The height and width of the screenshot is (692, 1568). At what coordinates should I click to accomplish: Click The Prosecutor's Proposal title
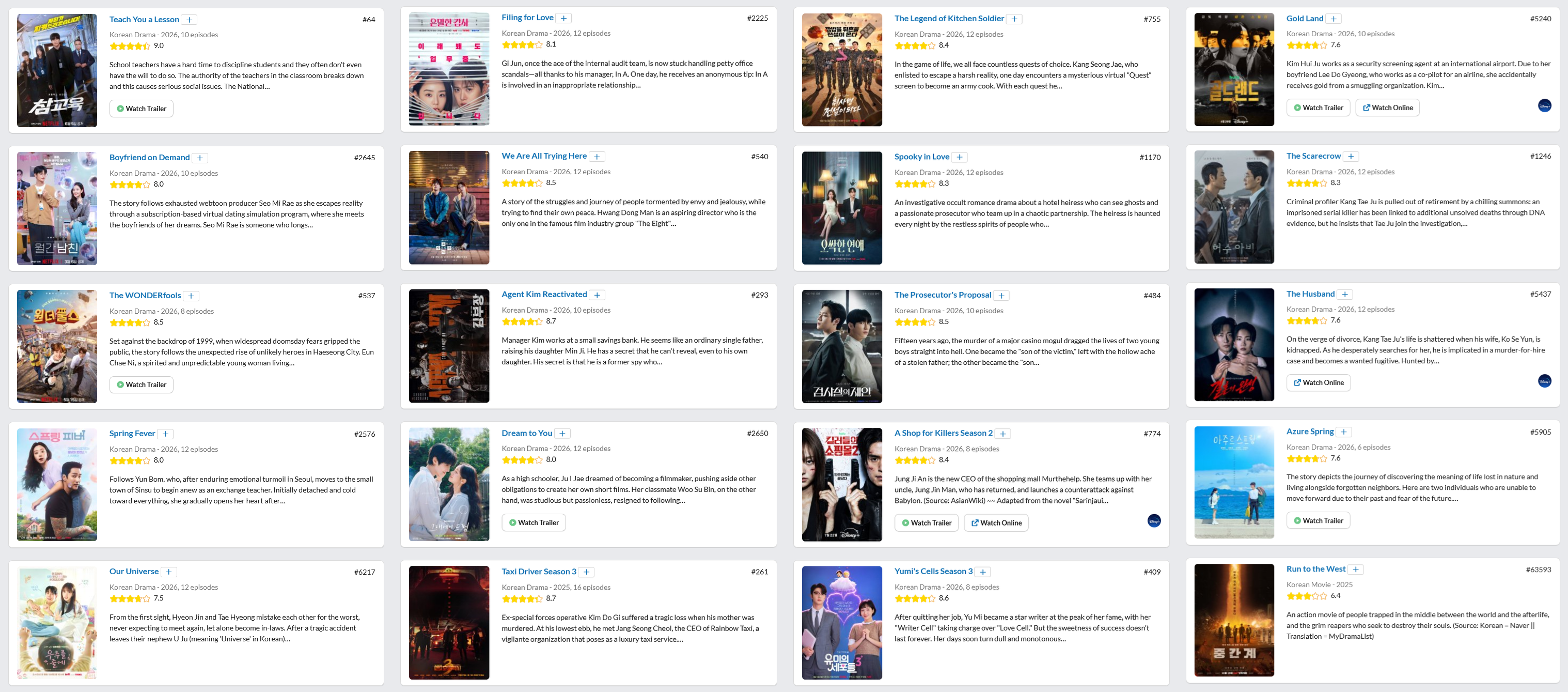click(x=943, y=296)
